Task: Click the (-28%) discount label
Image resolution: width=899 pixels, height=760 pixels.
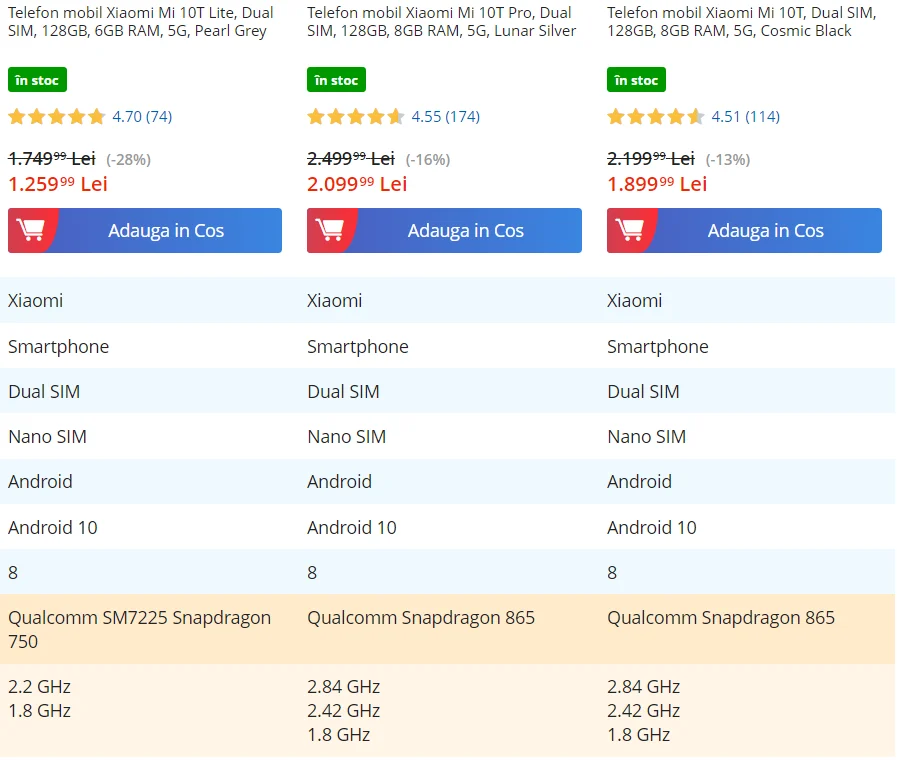Action: [x=128, y=159]
